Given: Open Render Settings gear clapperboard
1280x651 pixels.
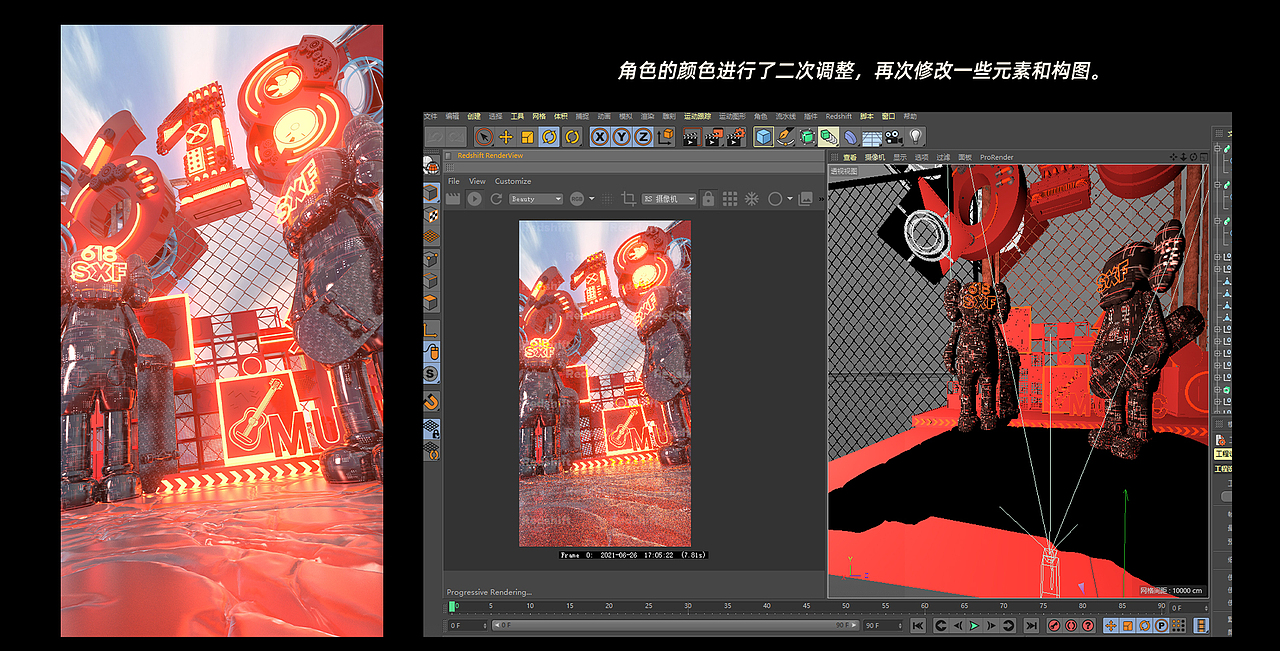Looking at the screenshot, I should pos(736,137).
